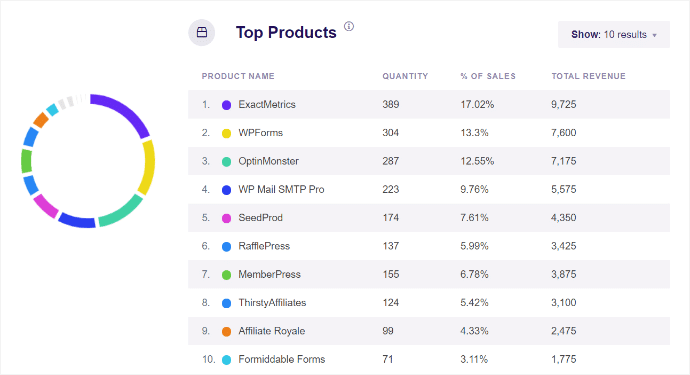Click the 3,100 total revenue value

pyautogui.click(x=564, y=303)
